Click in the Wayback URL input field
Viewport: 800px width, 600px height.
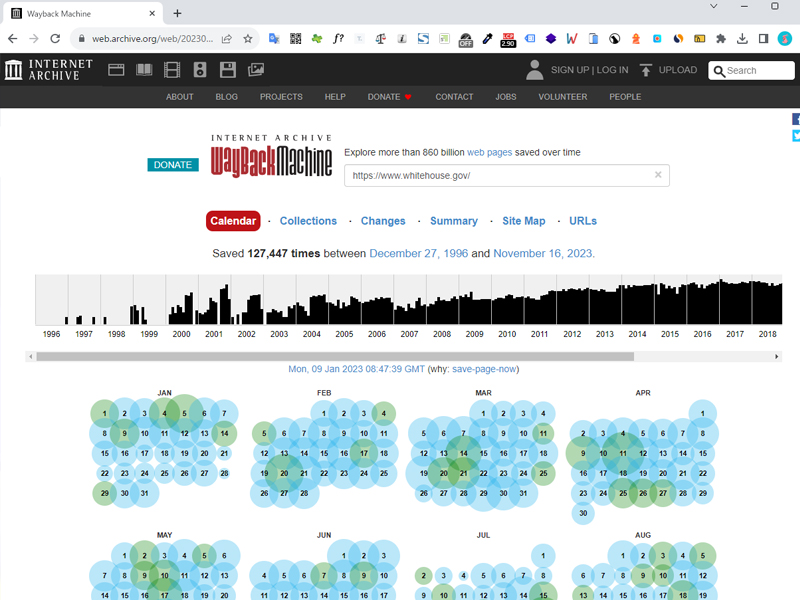coord(507,176)
